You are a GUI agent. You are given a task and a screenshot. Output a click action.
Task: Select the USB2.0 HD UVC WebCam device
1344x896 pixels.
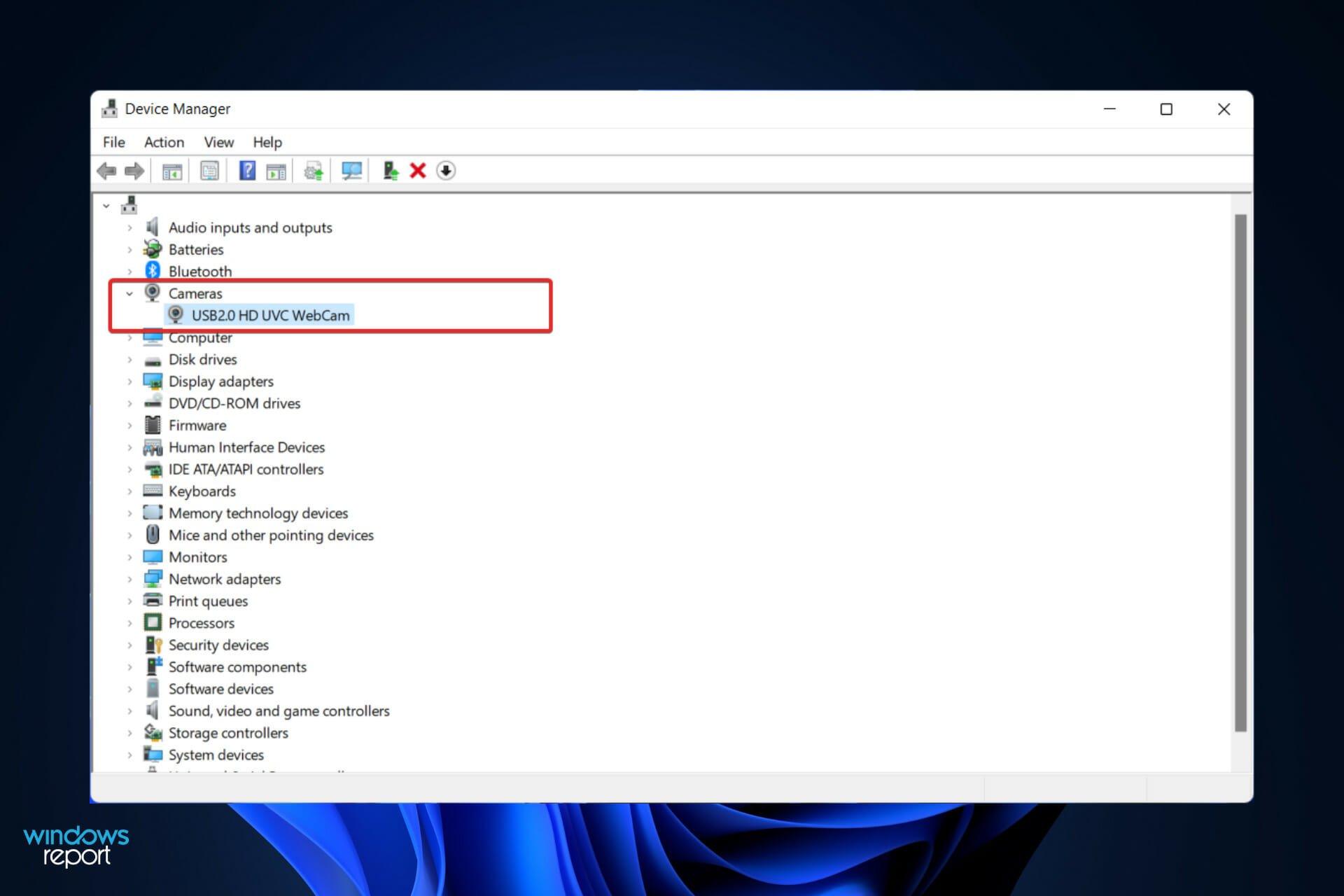click(x=269, y=315)
